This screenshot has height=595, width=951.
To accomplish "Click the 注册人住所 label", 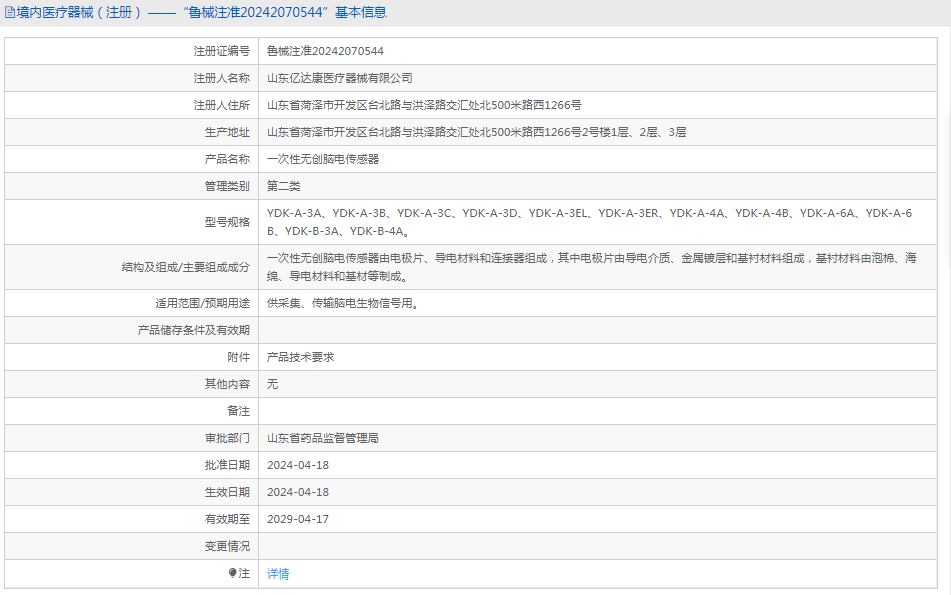I will pos(221,106).
